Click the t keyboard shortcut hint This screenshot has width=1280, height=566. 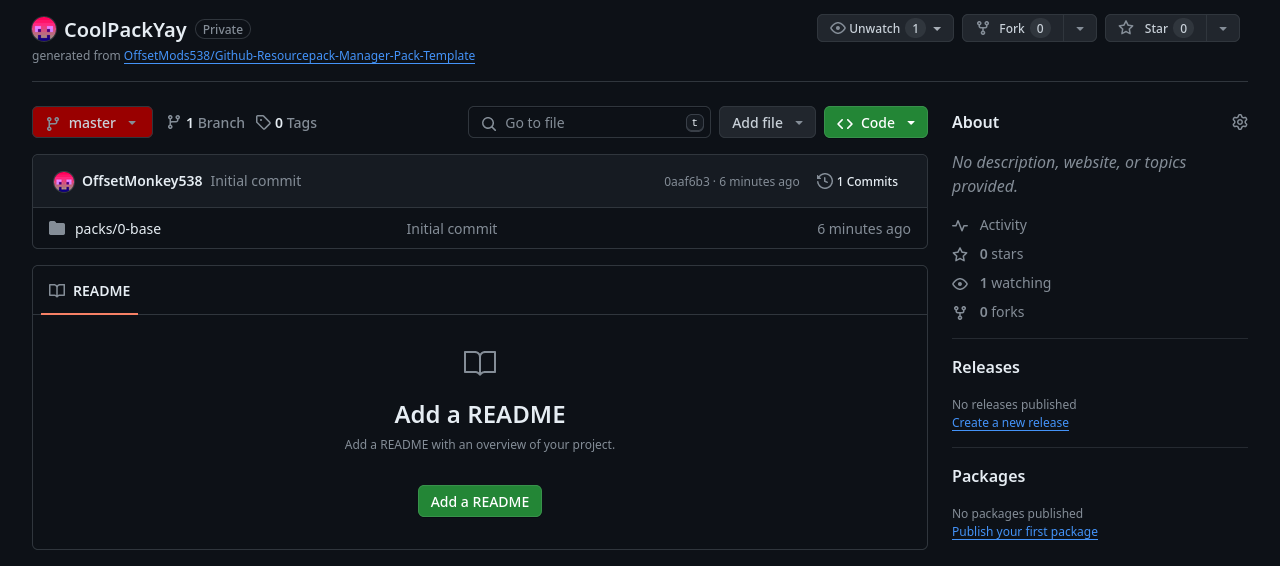click(x=695, y=123)
